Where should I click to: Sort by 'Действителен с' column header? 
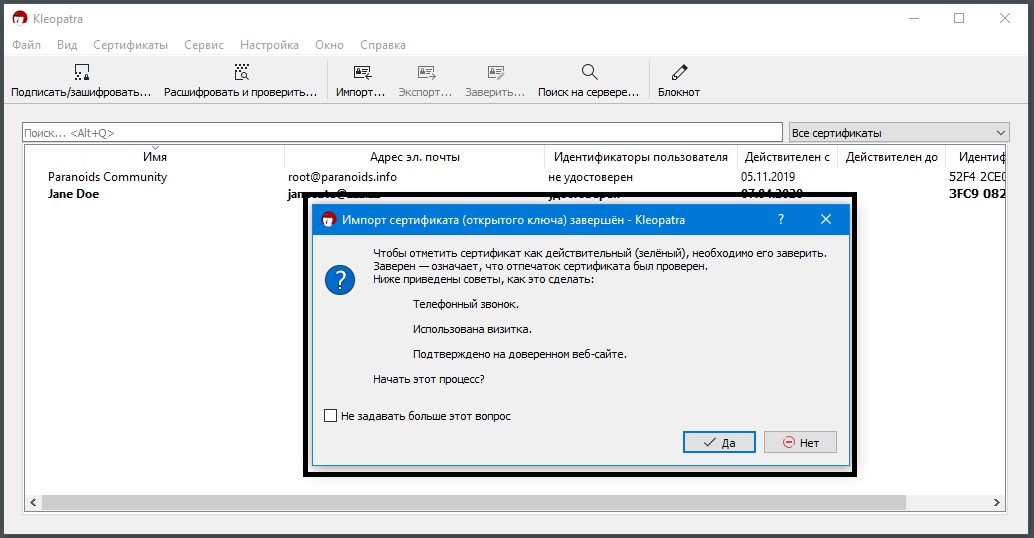click(x=787, y=157)
